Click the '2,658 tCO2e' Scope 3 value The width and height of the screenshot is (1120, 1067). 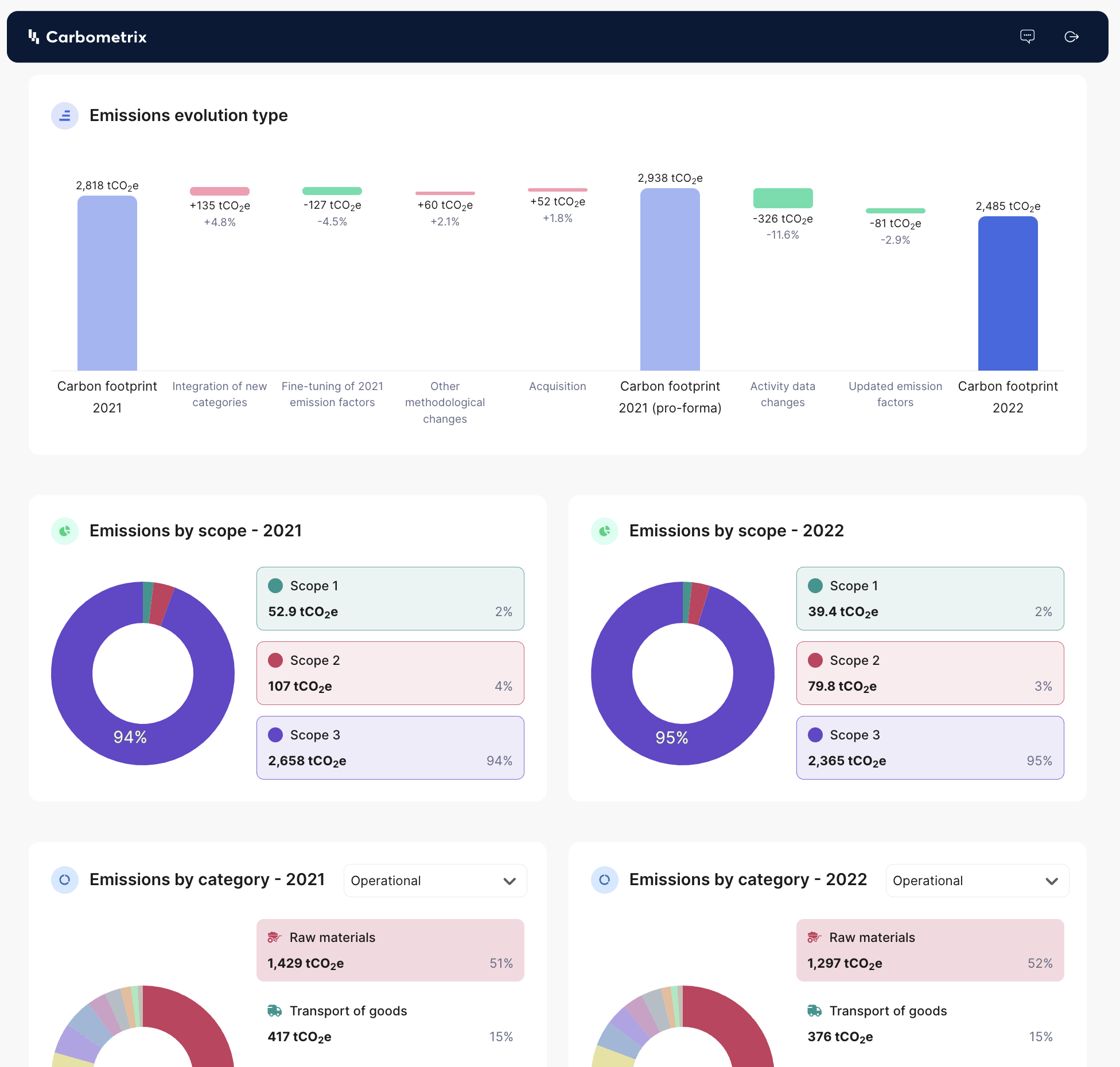tap(307, 761)
